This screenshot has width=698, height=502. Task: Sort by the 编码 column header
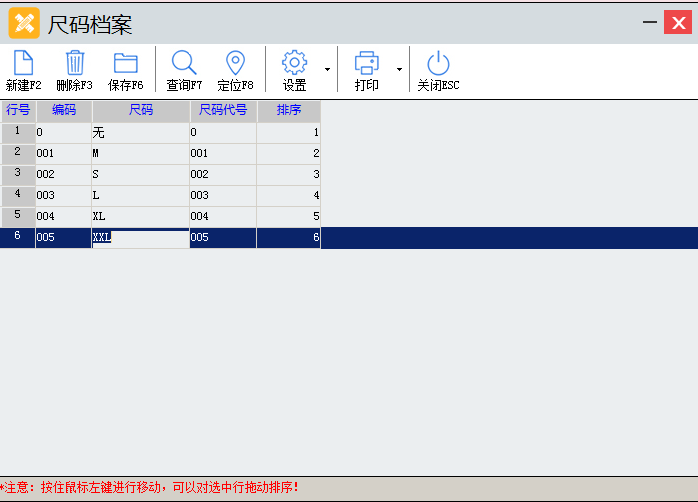(x=64, y=110)
